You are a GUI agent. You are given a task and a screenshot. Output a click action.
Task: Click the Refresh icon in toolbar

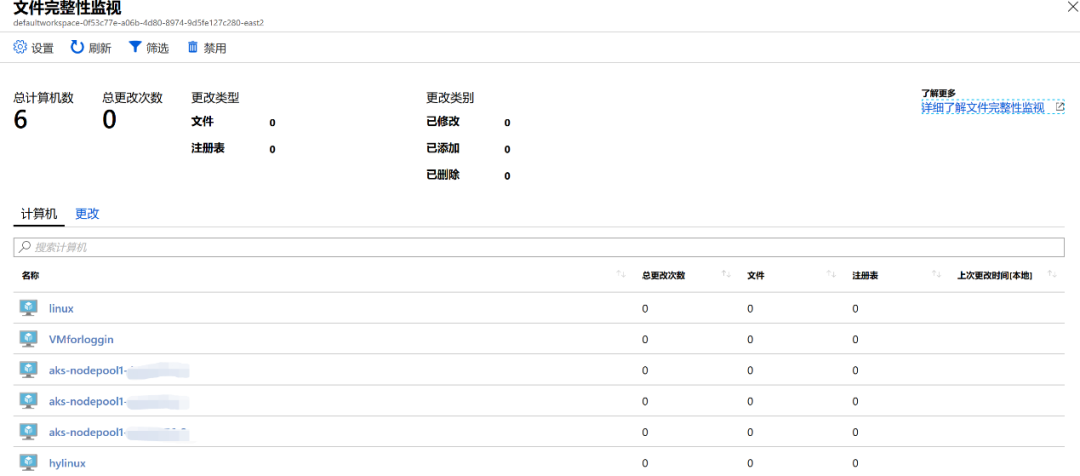click(x=77, y=47)
